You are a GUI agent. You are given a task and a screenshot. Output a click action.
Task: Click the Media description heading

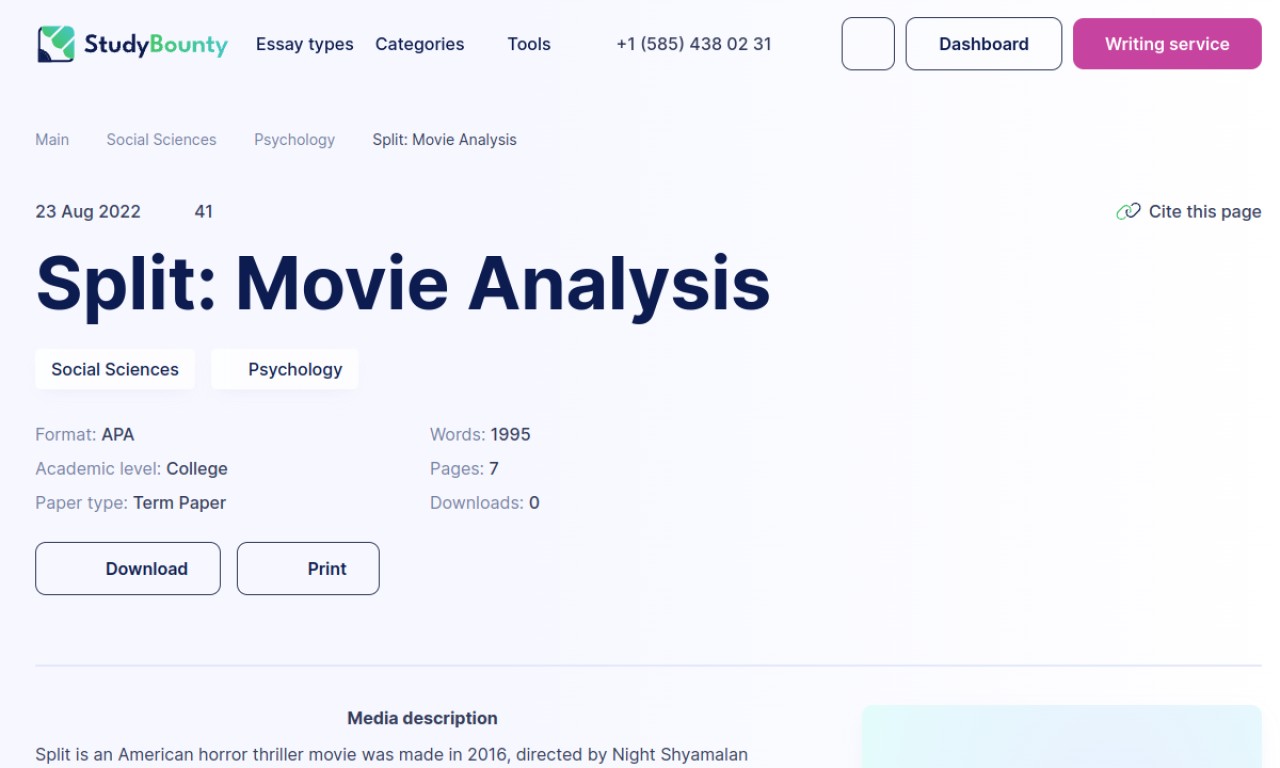click(422, 718)
